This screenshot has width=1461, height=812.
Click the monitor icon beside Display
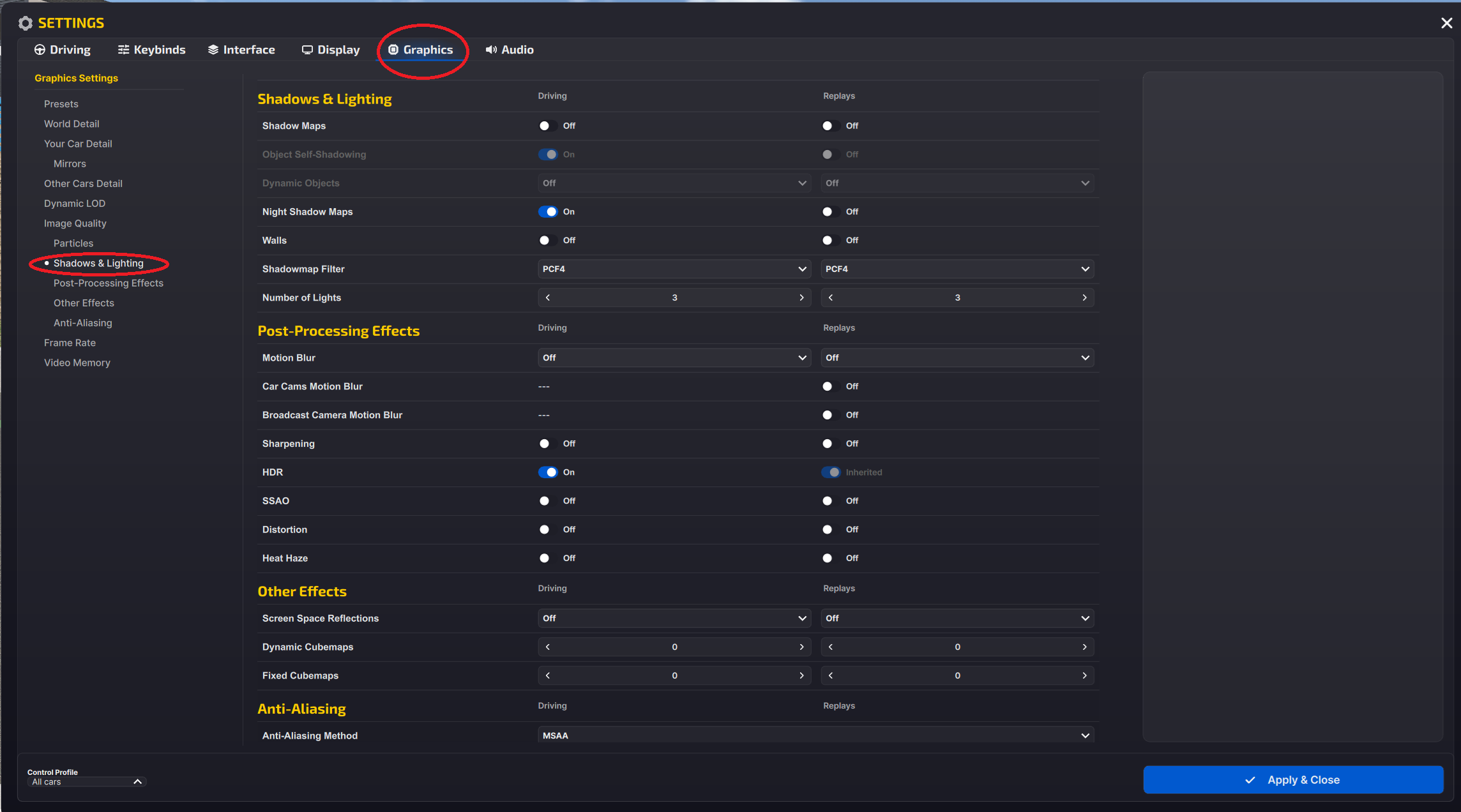pyautogui.click(x=307, y=50)
